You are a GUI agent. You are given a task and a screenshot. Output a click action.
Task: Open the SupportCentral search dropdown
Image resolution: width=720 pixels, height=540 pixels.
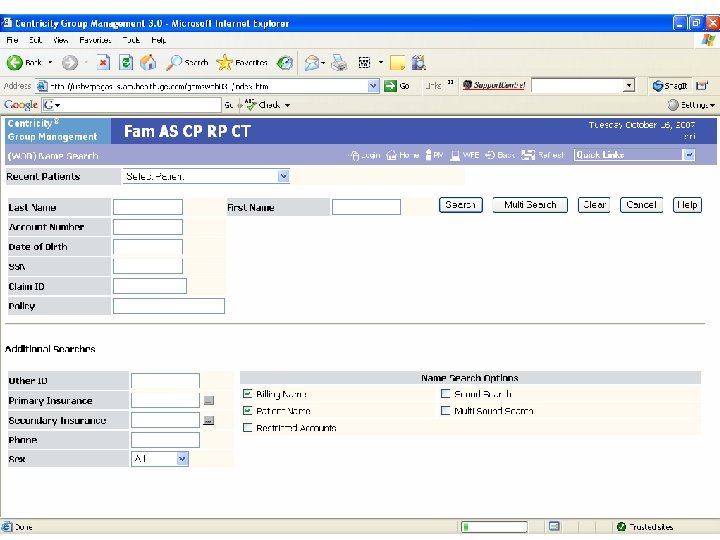click(629, 85)
